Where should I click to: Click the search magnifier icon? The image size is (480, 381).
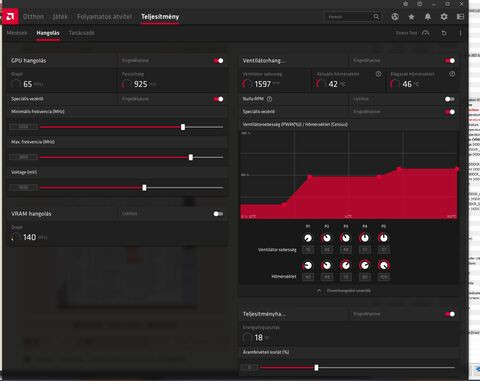tap(376, 16)
